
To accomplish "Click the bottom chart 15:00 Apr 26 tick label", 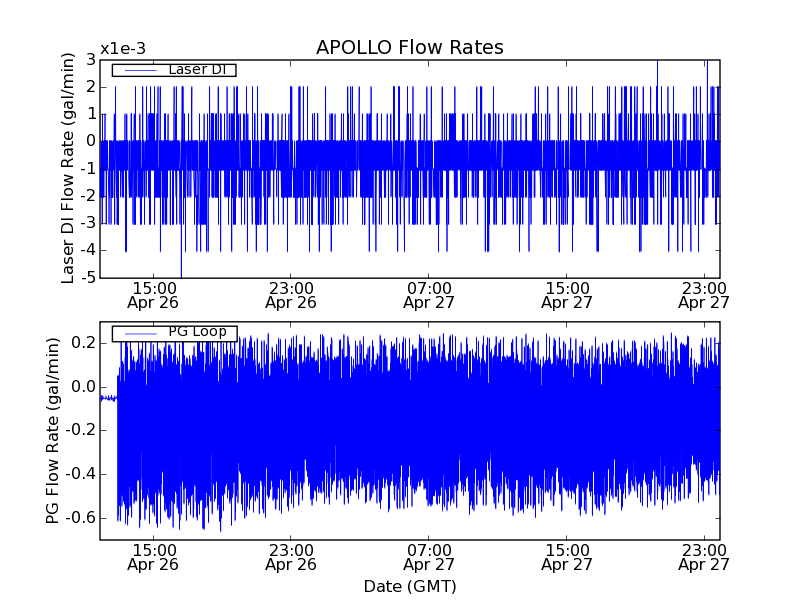I will click(153, 557).
